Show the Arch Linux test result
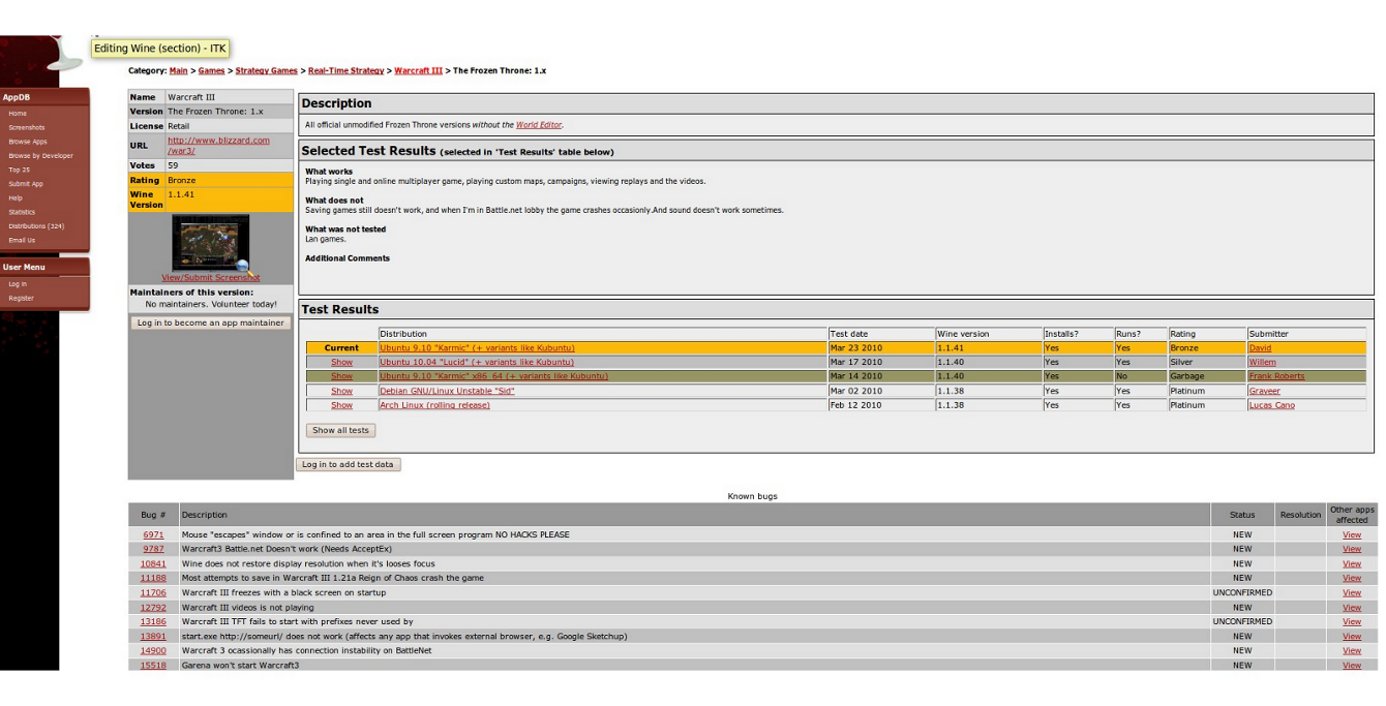This screenshot has height=706, width=1386. click(x=342, y=405)
